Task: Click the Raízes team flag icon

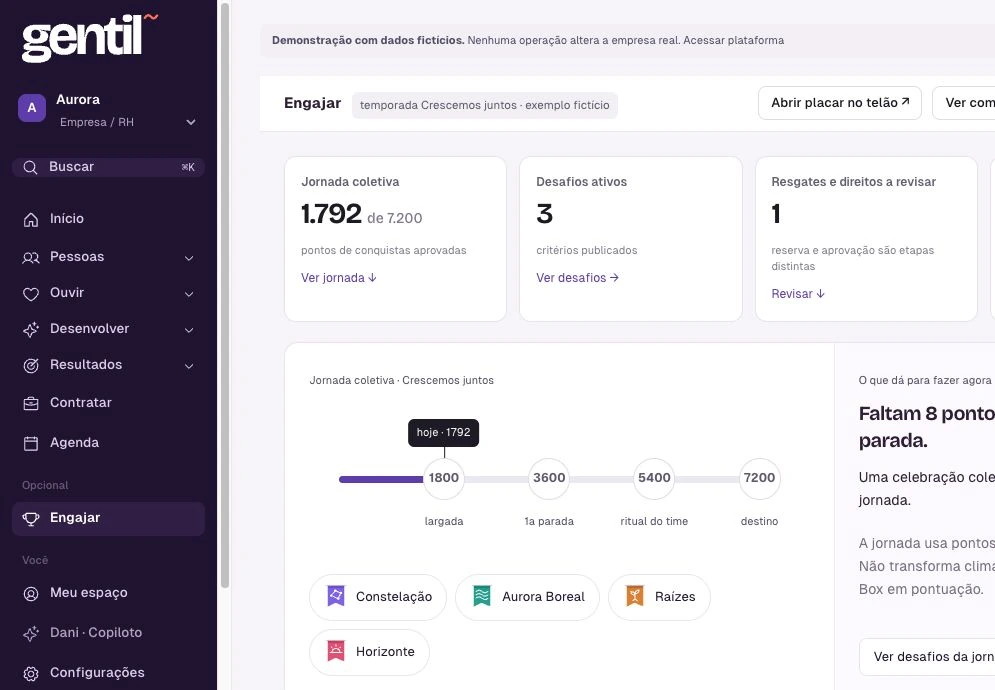Action: pos(635,596)
